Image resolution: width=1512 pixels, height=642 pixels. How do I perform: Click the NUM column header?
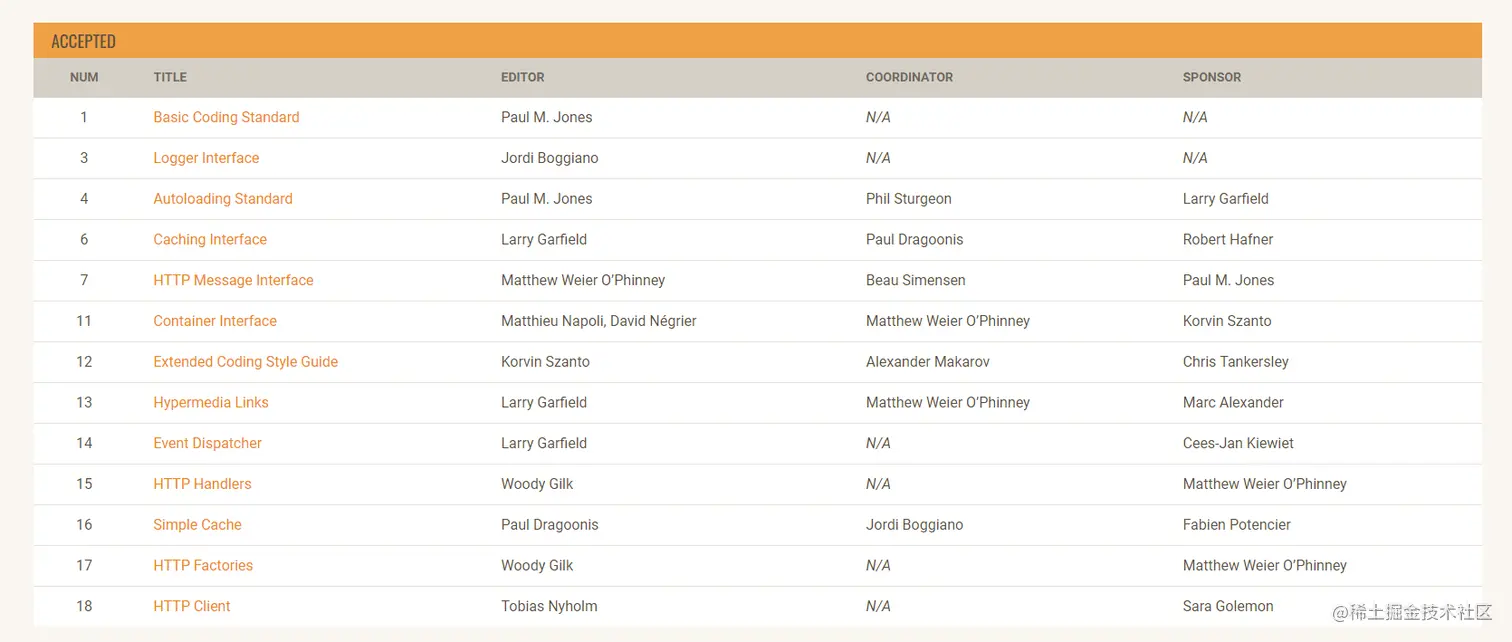84,77
